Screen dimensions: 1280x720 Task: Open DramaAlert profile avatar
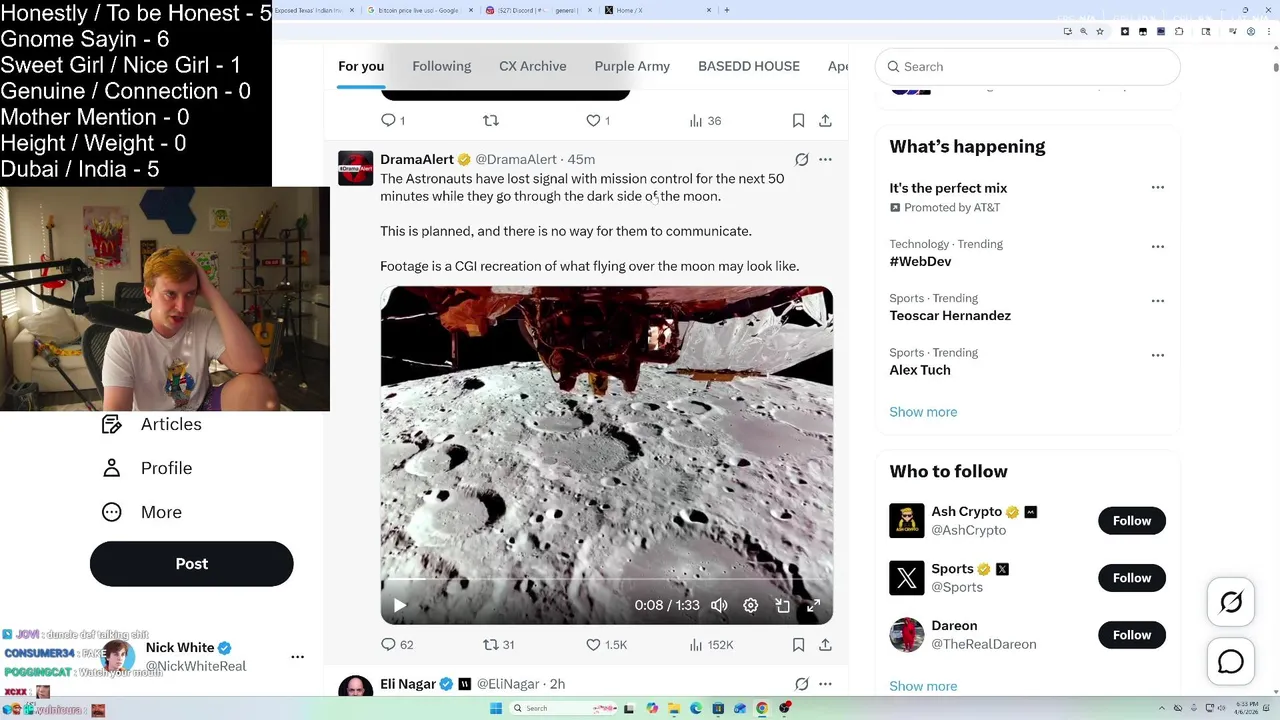[x=356, y=168]
